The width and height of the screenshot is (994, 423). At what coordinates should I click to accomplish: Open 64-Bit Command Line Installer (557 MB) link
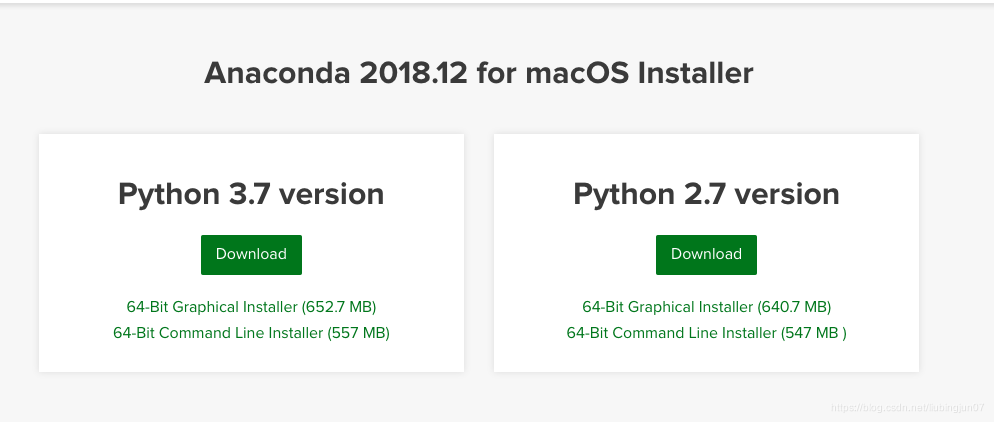click(251, 333)
